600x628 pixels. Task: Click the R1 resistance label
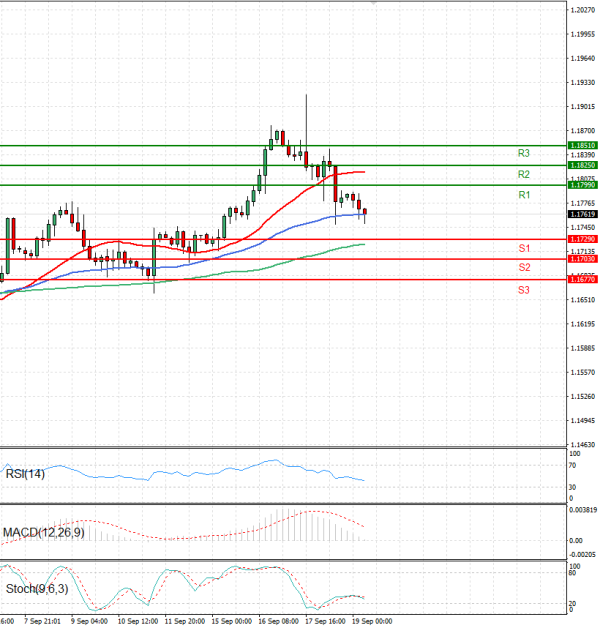click(x=524, y=195)
